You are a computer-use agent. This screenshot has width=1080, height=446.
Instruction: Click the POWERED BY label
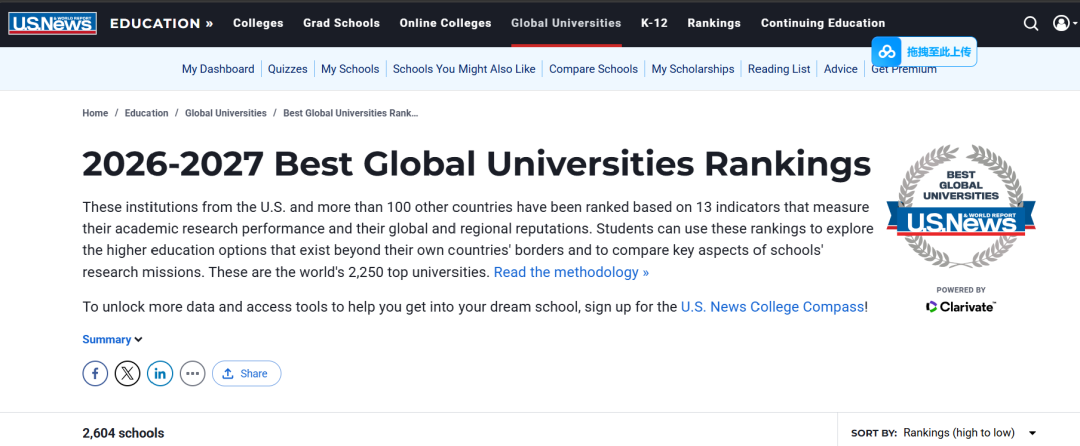961,290
